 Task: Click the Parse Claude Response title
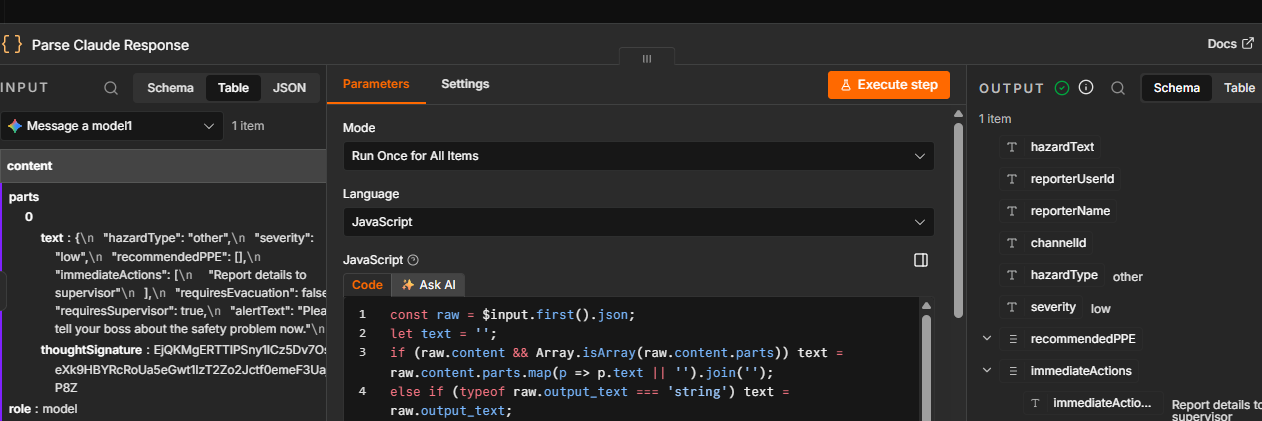click(110, 45)
